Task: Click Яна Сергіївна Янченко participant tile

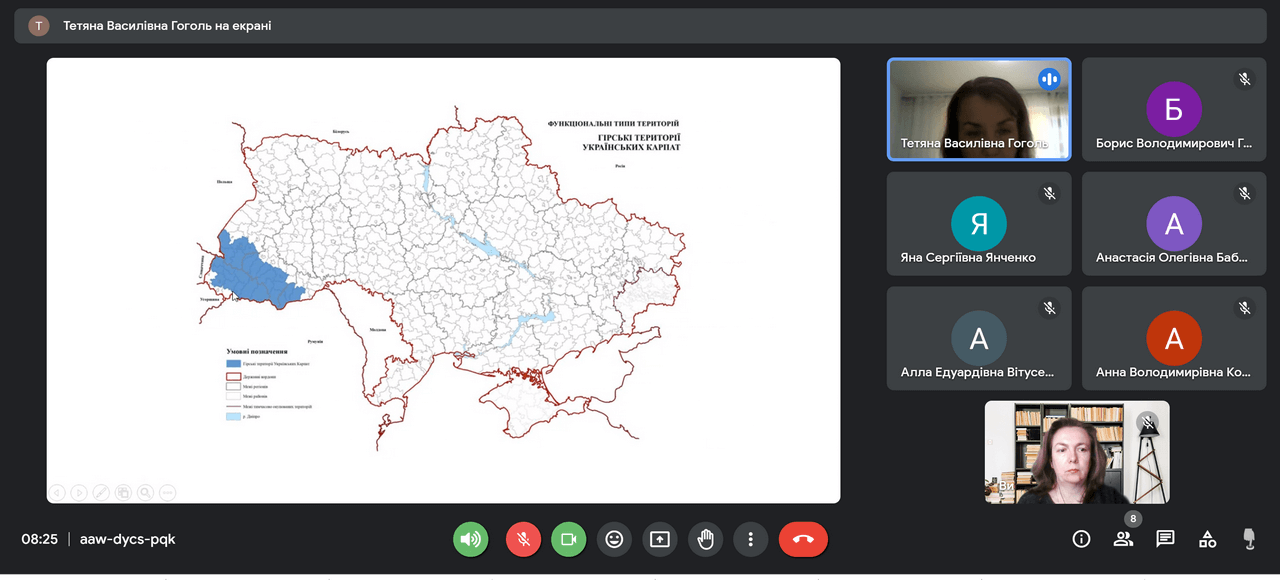Action: (x=979, y=224)
